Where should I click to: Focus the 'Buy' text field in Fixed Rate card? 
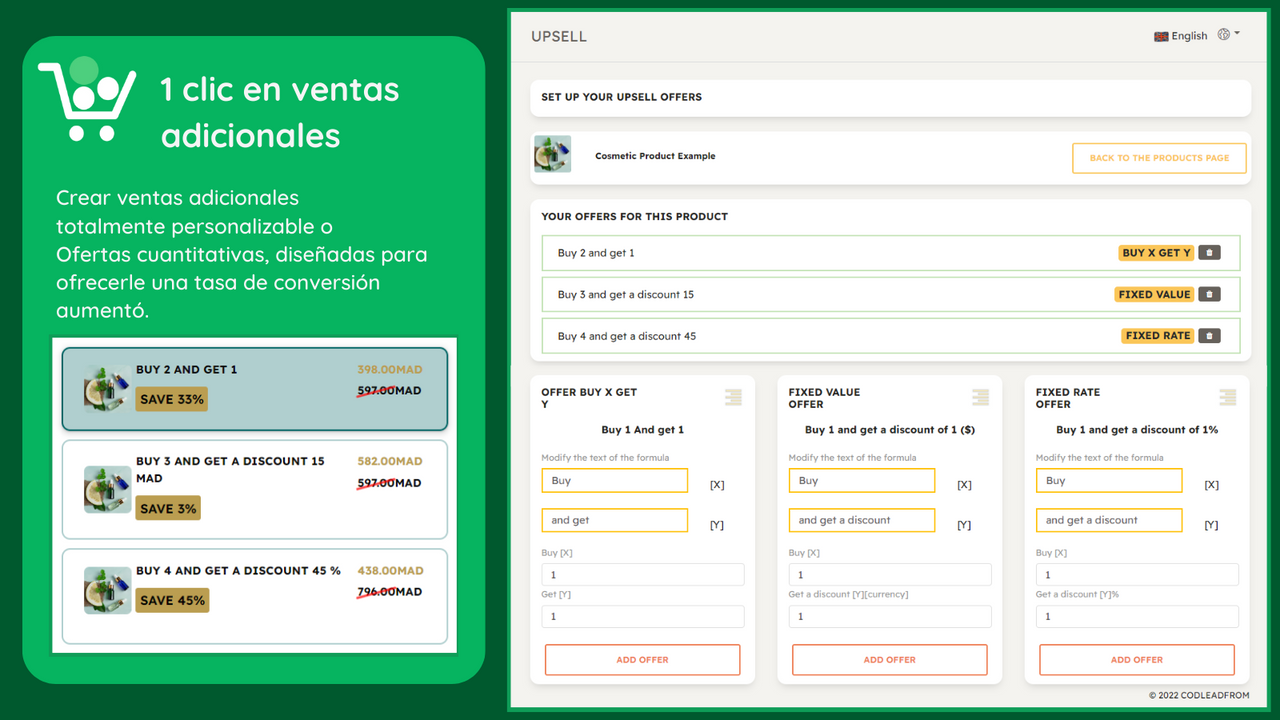click(x=1109, y=481)
